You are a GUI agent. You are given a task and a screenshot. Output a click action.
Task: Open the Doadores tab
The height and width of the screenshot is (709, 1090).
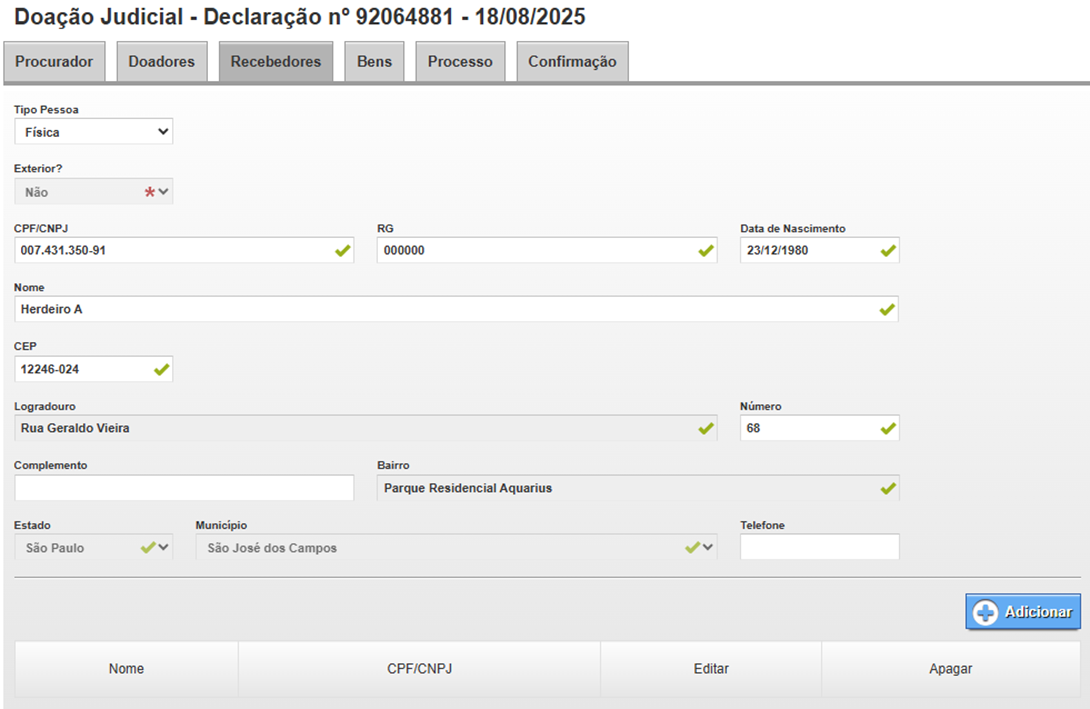pyautogui.click(x=162, y=62)
